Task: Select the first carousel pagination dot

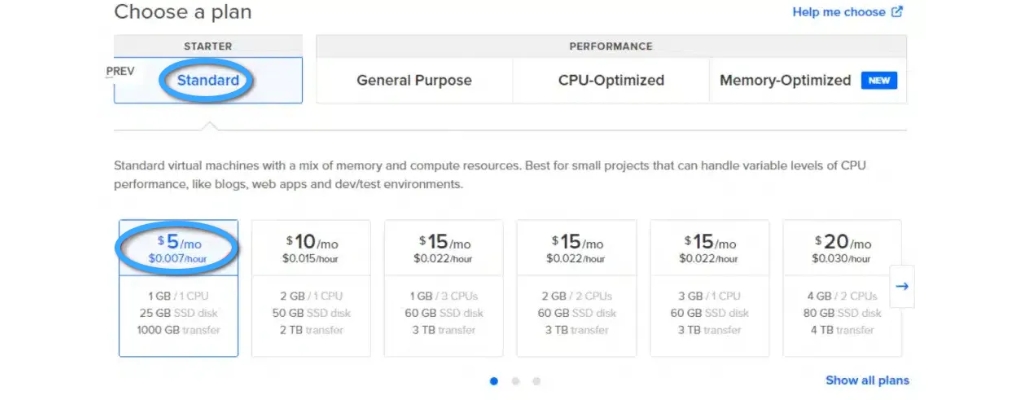Action: pos(494,381)
